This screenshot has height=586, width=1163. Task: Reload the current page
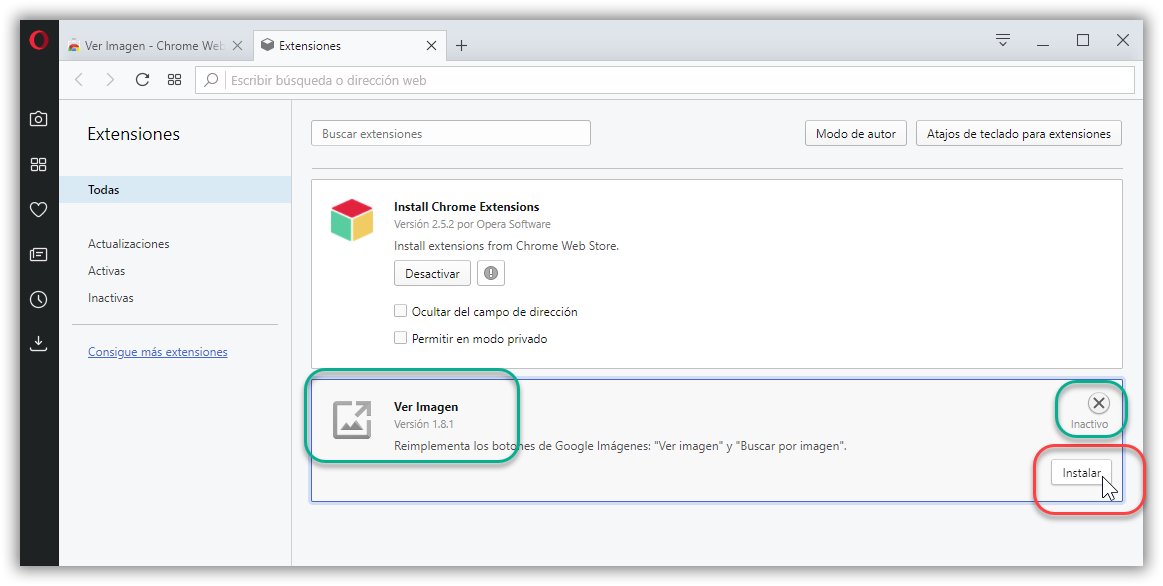coord(142,80)
